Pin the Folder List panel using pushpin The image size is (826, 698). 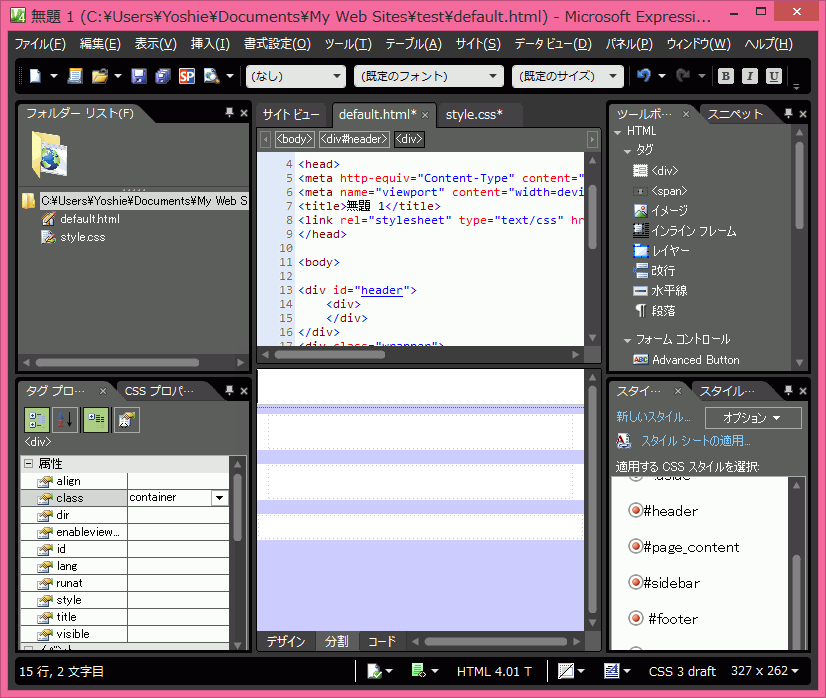(228, 114)
